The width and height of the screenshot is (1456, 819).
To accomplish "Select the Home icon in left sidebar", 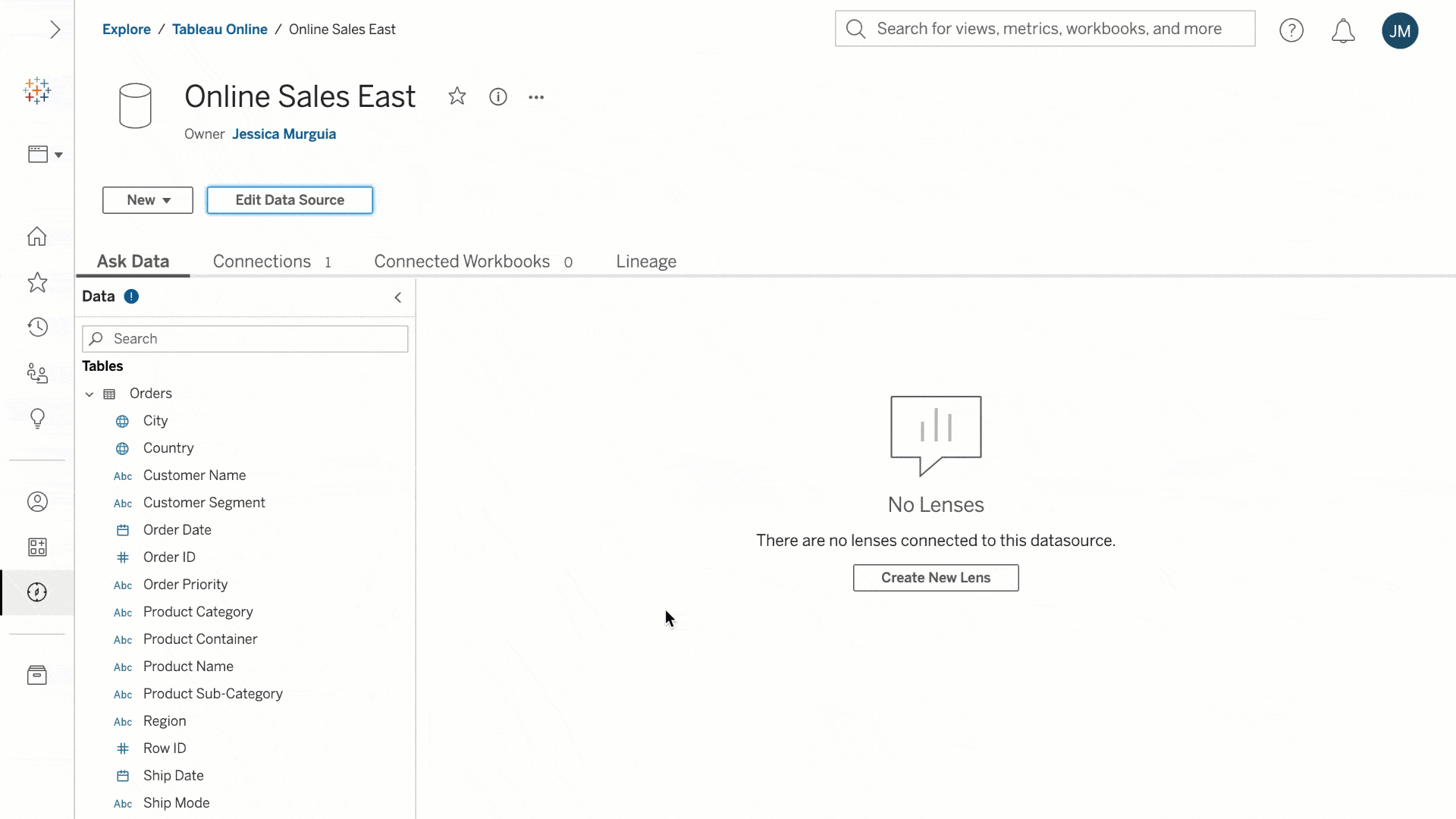I will tap(37, 236).
